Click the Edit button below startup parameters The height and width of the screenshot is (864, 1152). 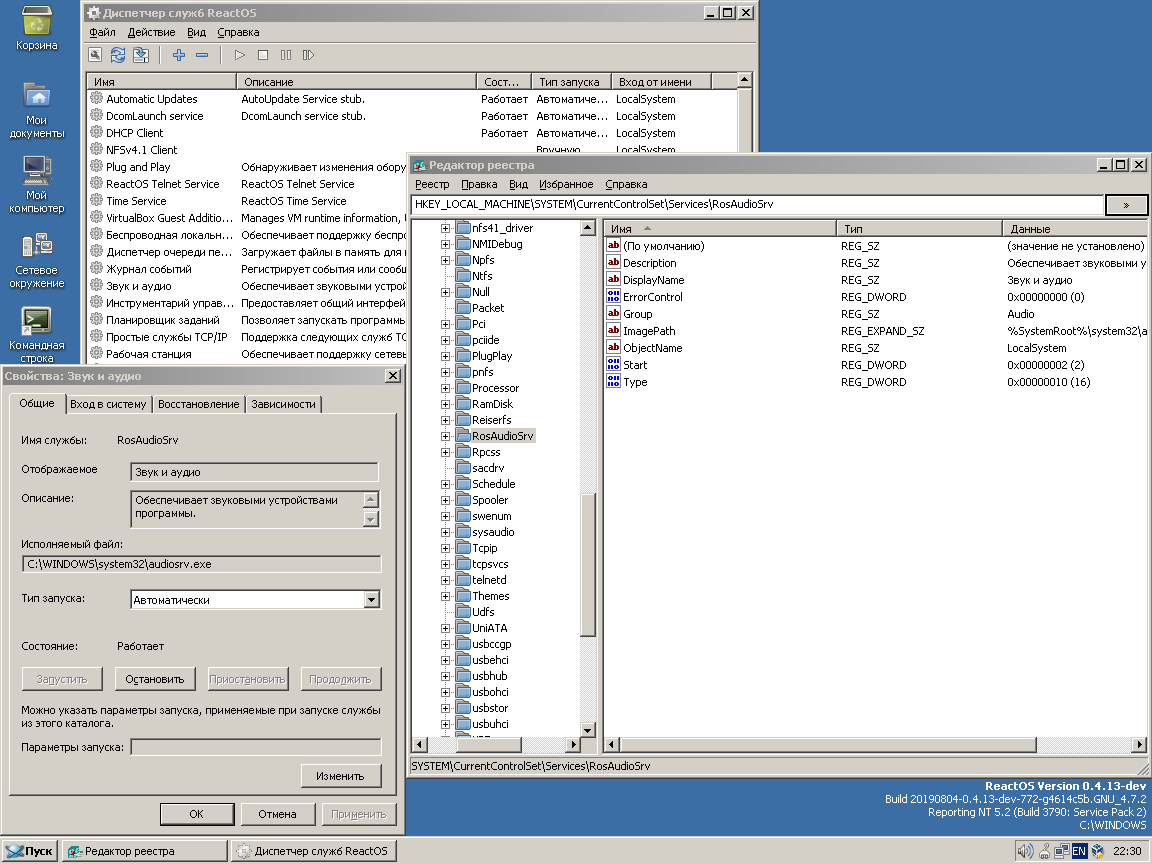pyautogui.click(x=340, y=776)
